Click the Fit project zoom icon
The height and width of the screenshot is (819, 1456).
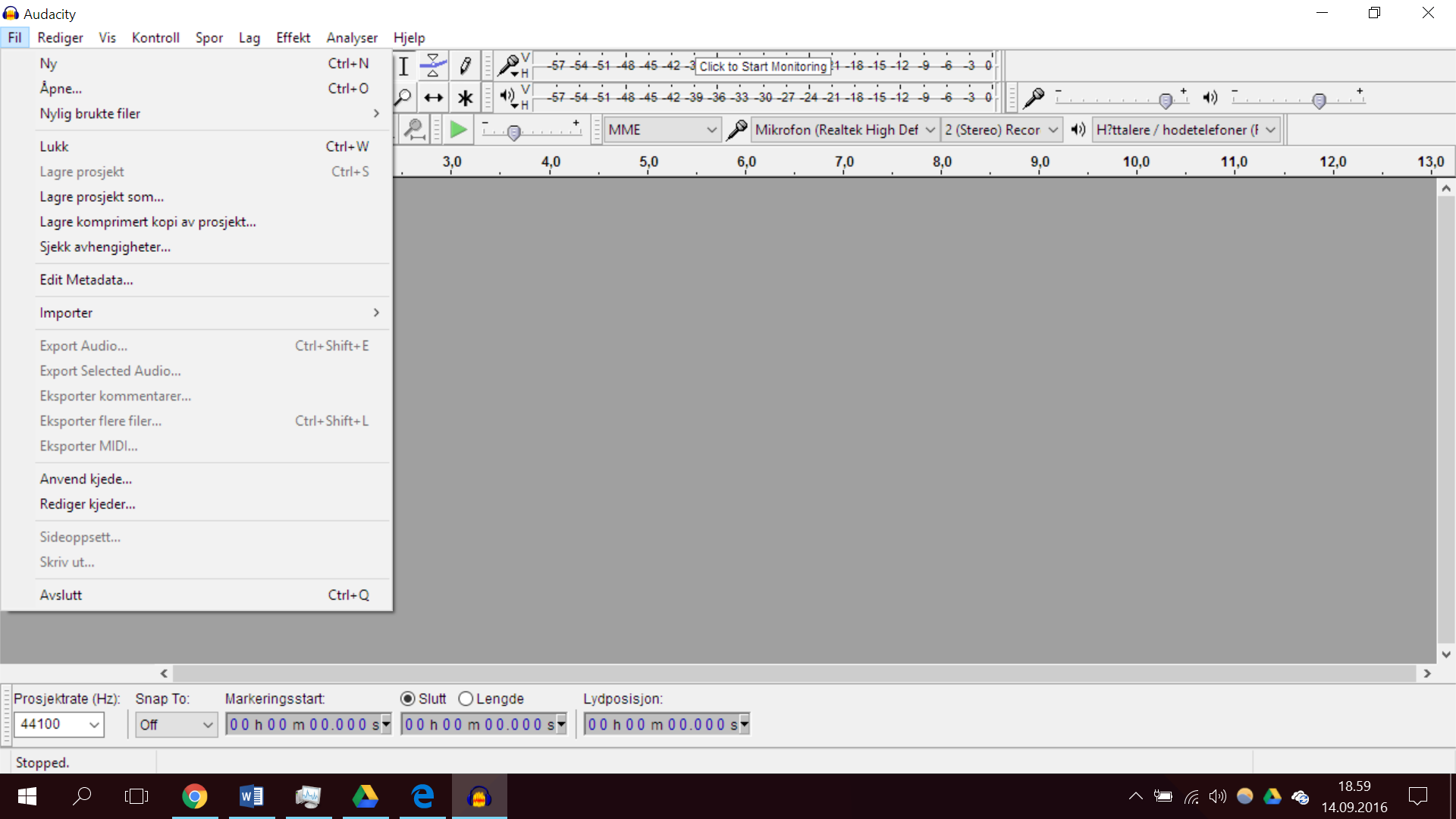click(414, 130)
